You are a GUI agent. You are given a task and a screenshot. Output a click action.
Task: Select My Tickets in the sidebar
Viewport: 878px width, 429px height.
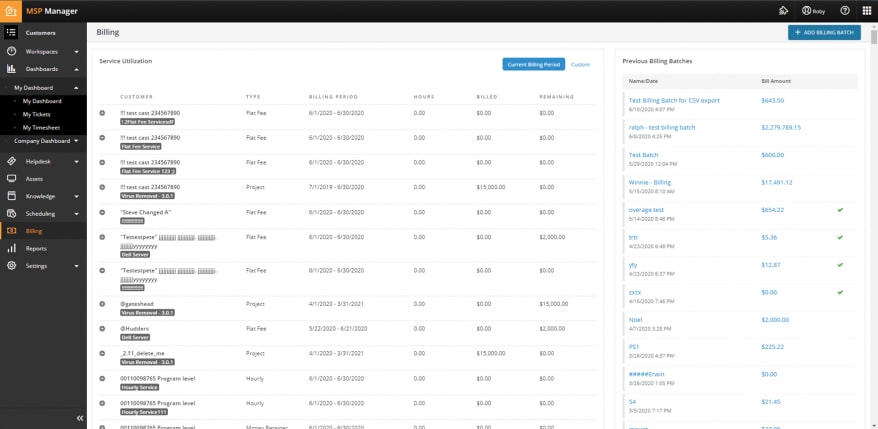point(39,115)
